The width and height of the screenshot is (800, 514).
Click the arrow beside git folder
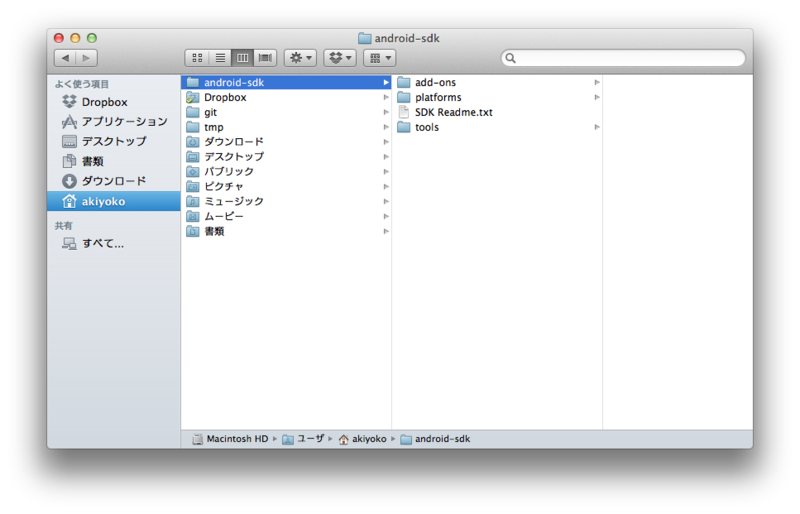point(386,112)
